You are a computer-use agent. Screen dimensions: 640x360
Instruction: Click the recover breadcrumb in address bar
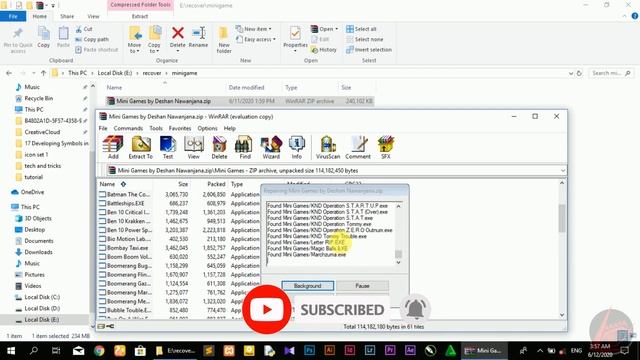[152, 73]
